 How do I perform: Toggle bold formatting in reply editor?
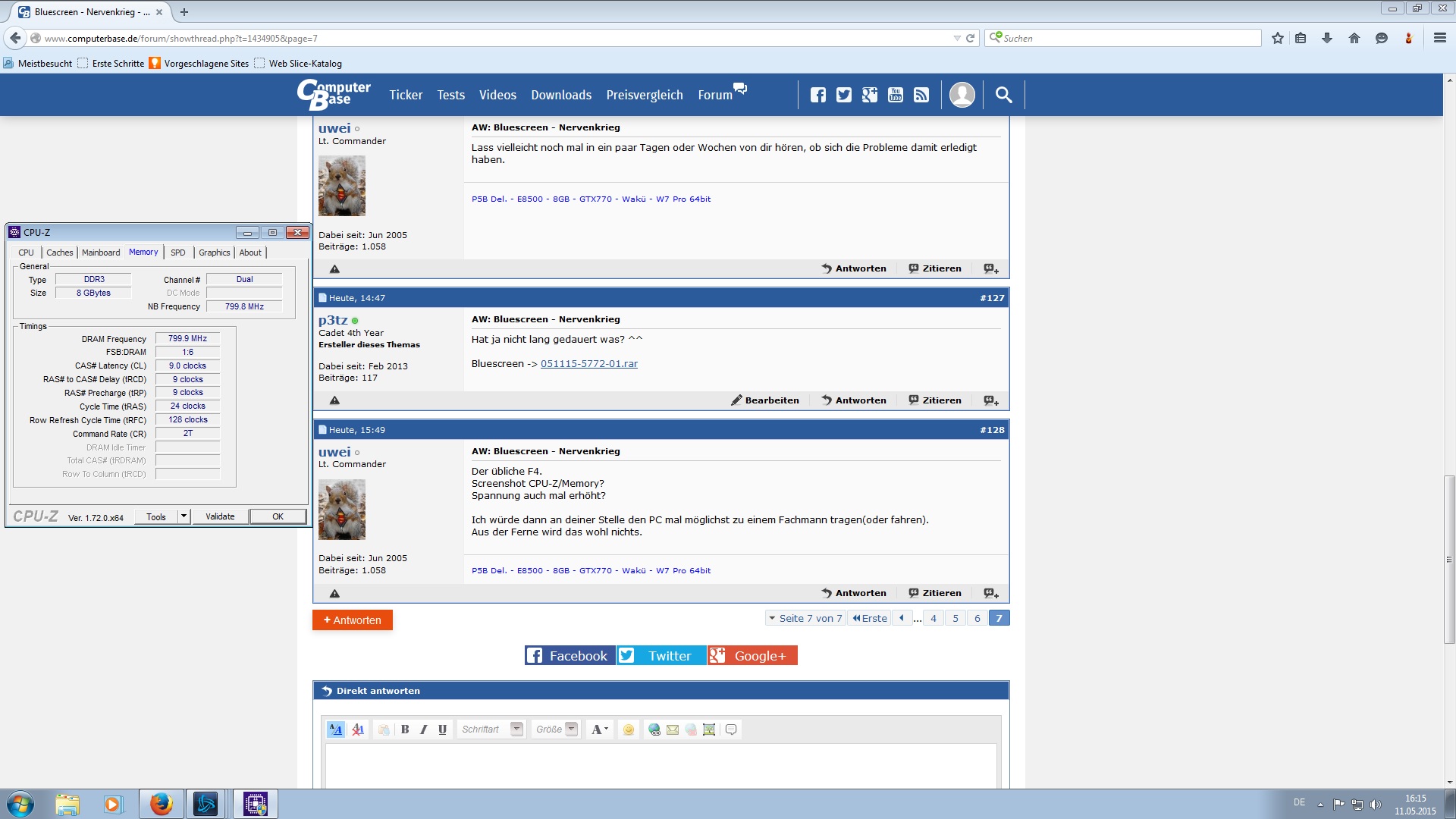tap(405, 730)
